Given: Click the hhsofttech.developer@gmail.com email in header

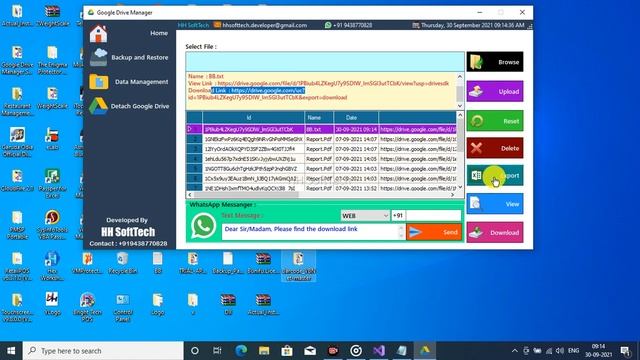Looking at the screenshot, I should [x=264, y=25].
